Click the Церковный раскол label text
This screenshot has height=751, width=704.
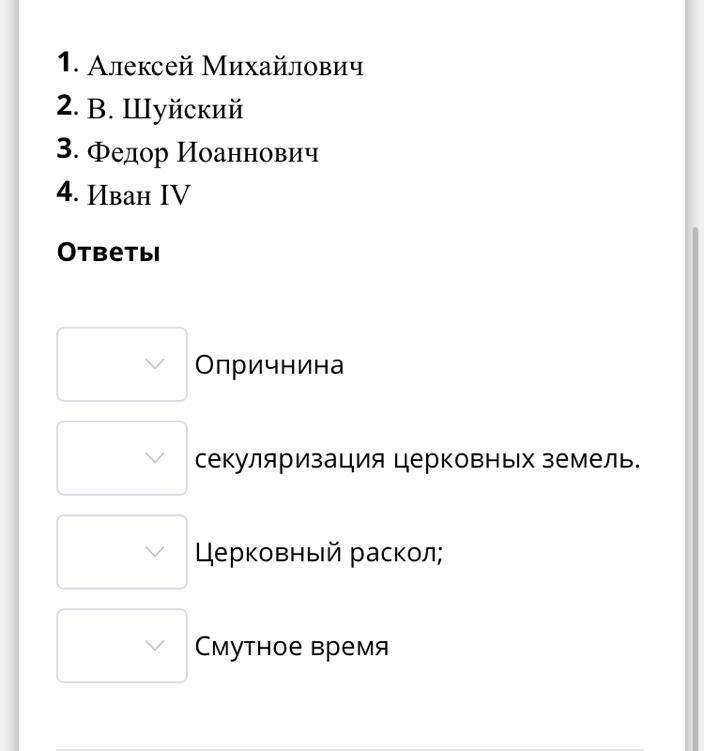point(318,553)
